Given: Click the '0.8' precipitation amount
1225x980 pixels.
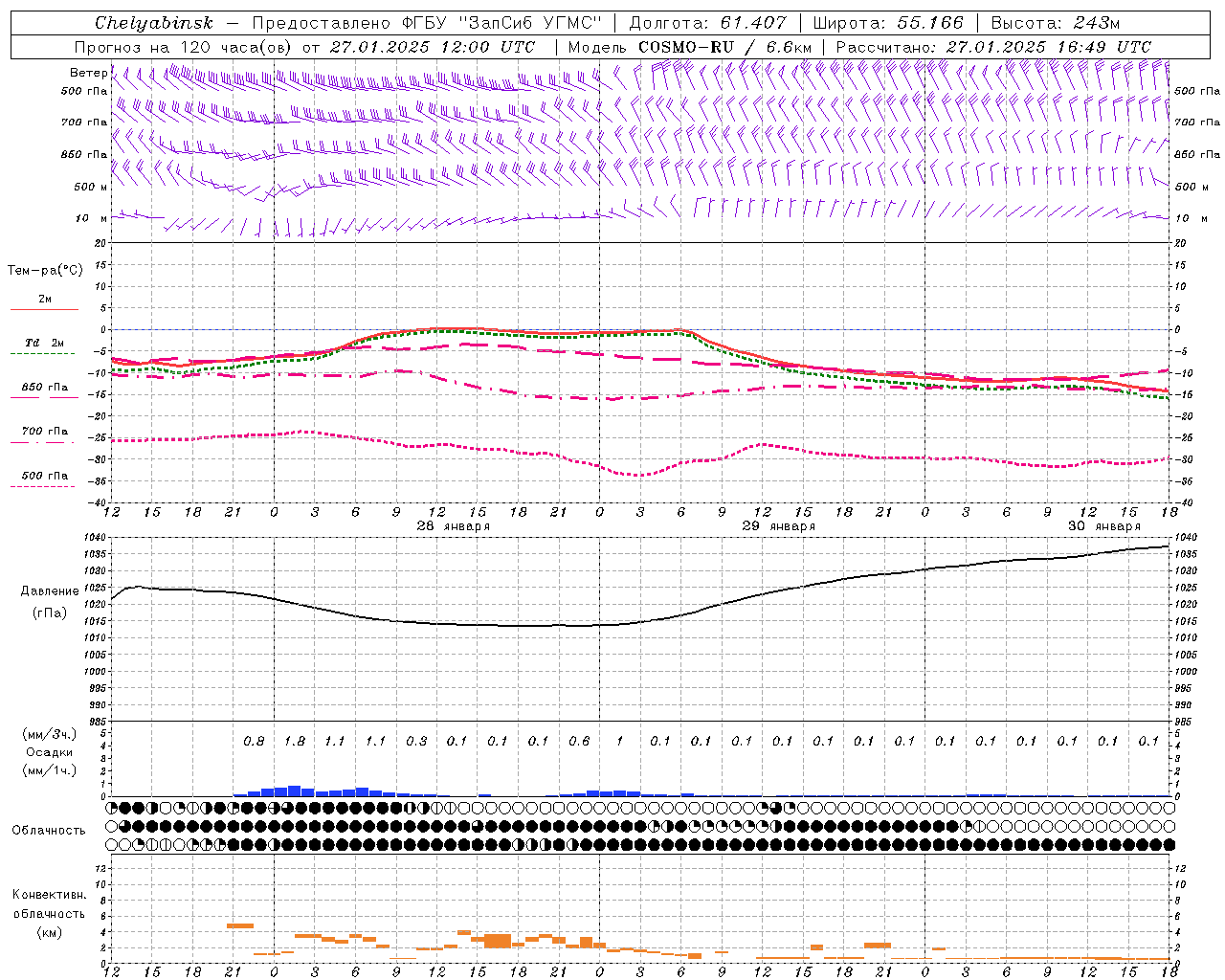Looking at the screenshot, I should point(254,741).
